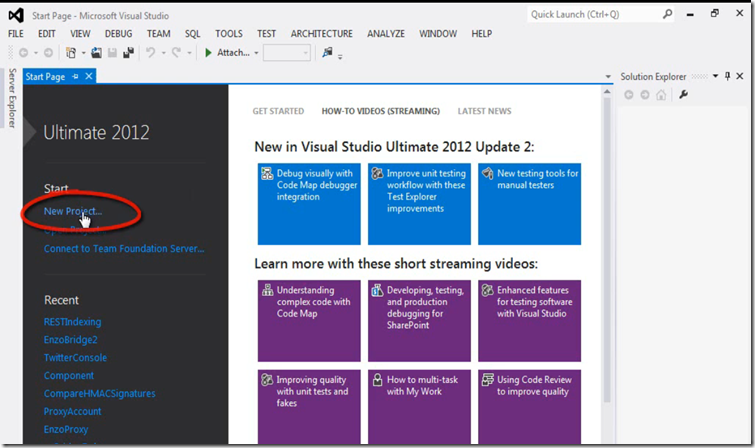This screenshot has width=755, height=448.
Task: Close the Start Page tab
Action: 89,76
